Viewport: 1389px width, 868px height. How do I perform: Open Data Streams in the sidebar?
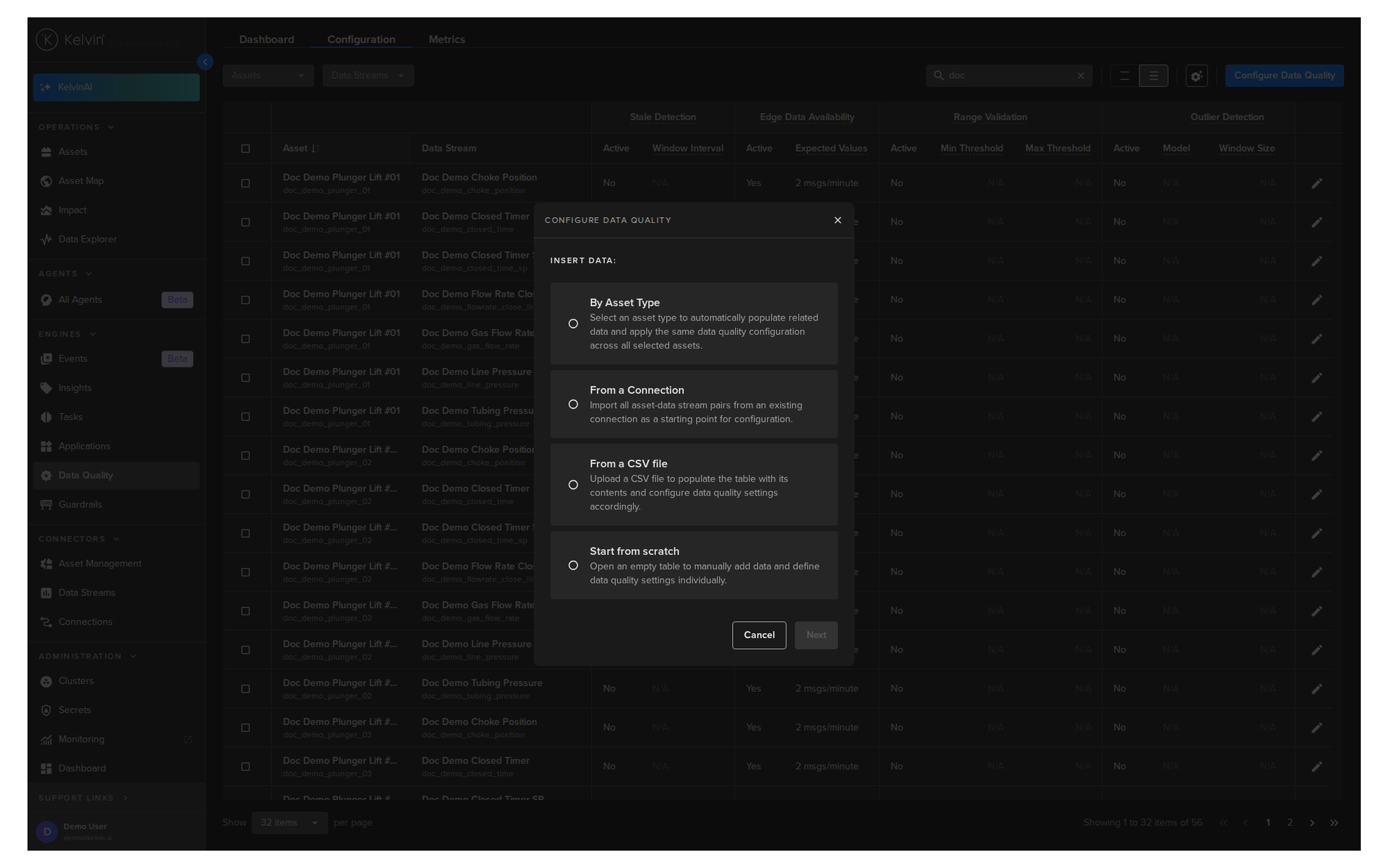click(x=116, y=592)
